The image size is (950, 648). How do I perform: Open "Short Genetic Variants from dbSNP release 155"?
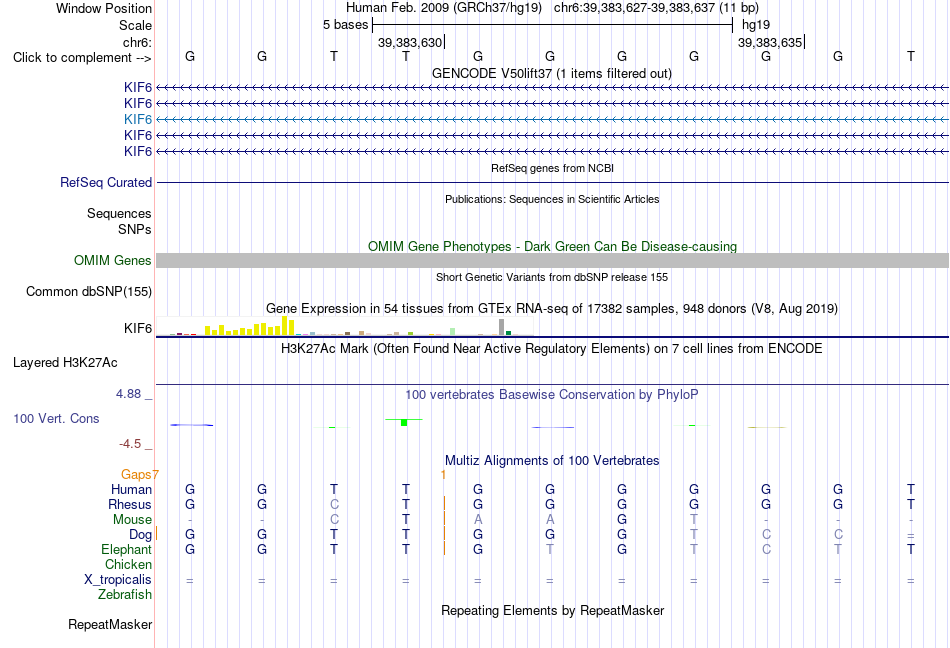pos(552,277)
